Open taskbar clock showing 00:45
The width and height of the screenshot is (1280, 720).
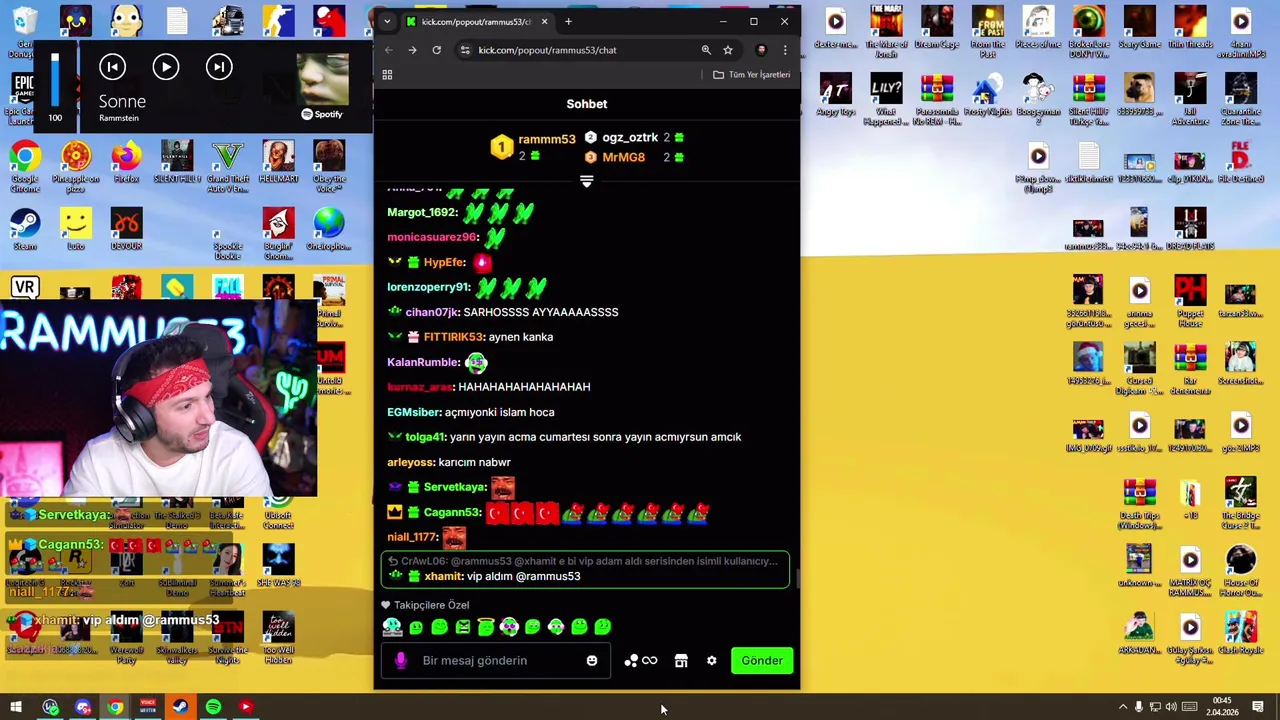click(x=1221, y=707)
